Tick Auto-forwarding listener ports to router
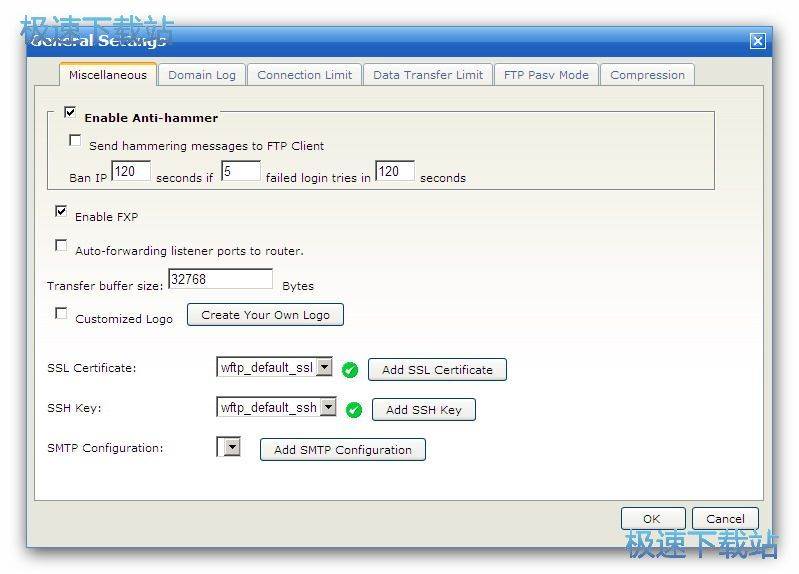 click(x=62, y=246)
